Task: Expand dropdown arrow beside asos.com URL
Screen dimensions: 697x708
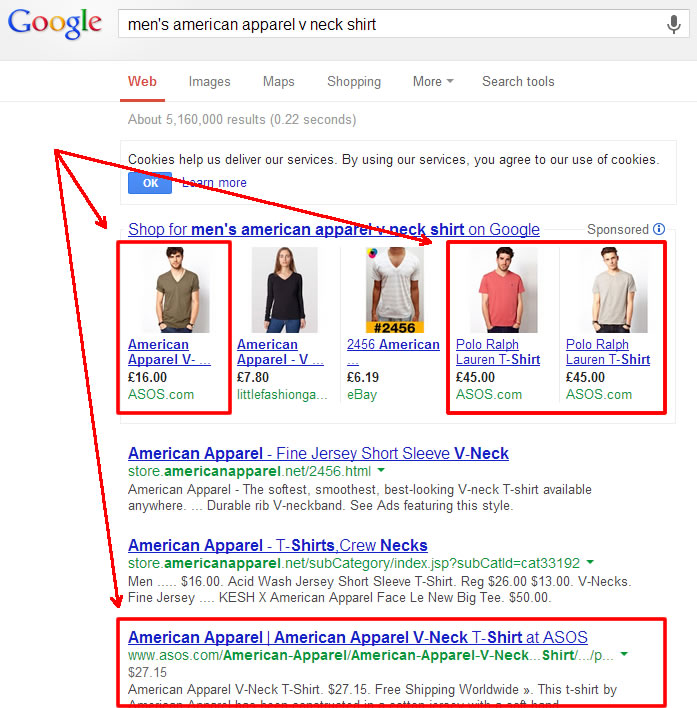Action: [x=624, y=654]
